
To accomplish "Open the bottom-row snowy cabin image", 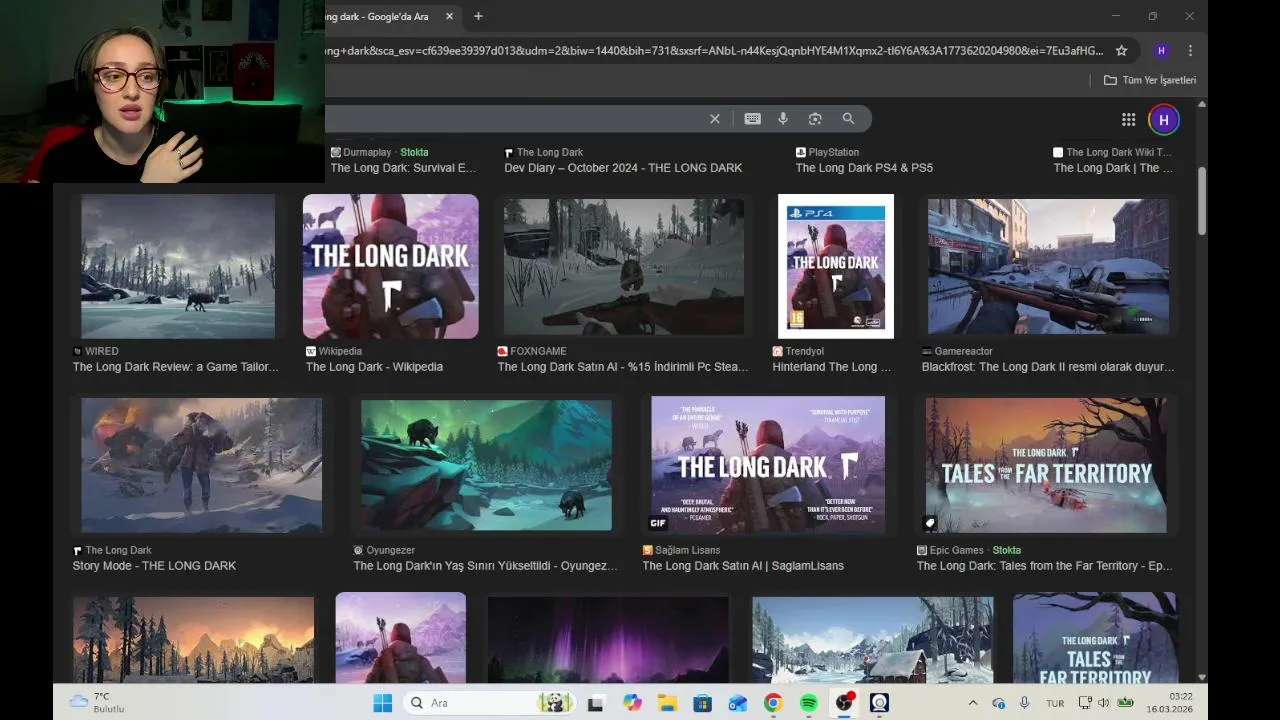I will tap(873, 640).
